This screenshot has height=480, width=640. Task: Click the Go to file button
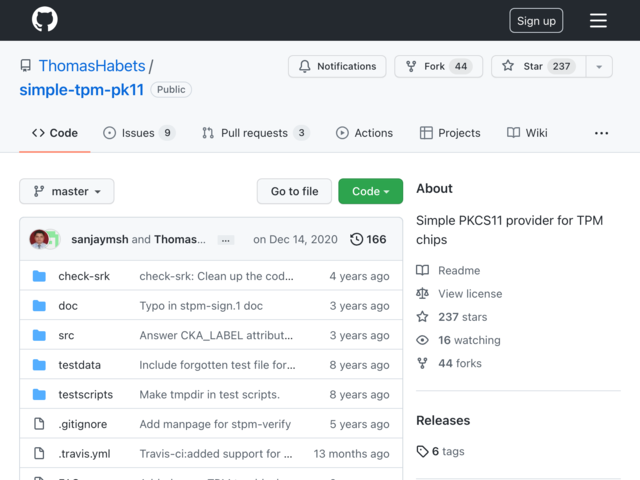(294, 191)
